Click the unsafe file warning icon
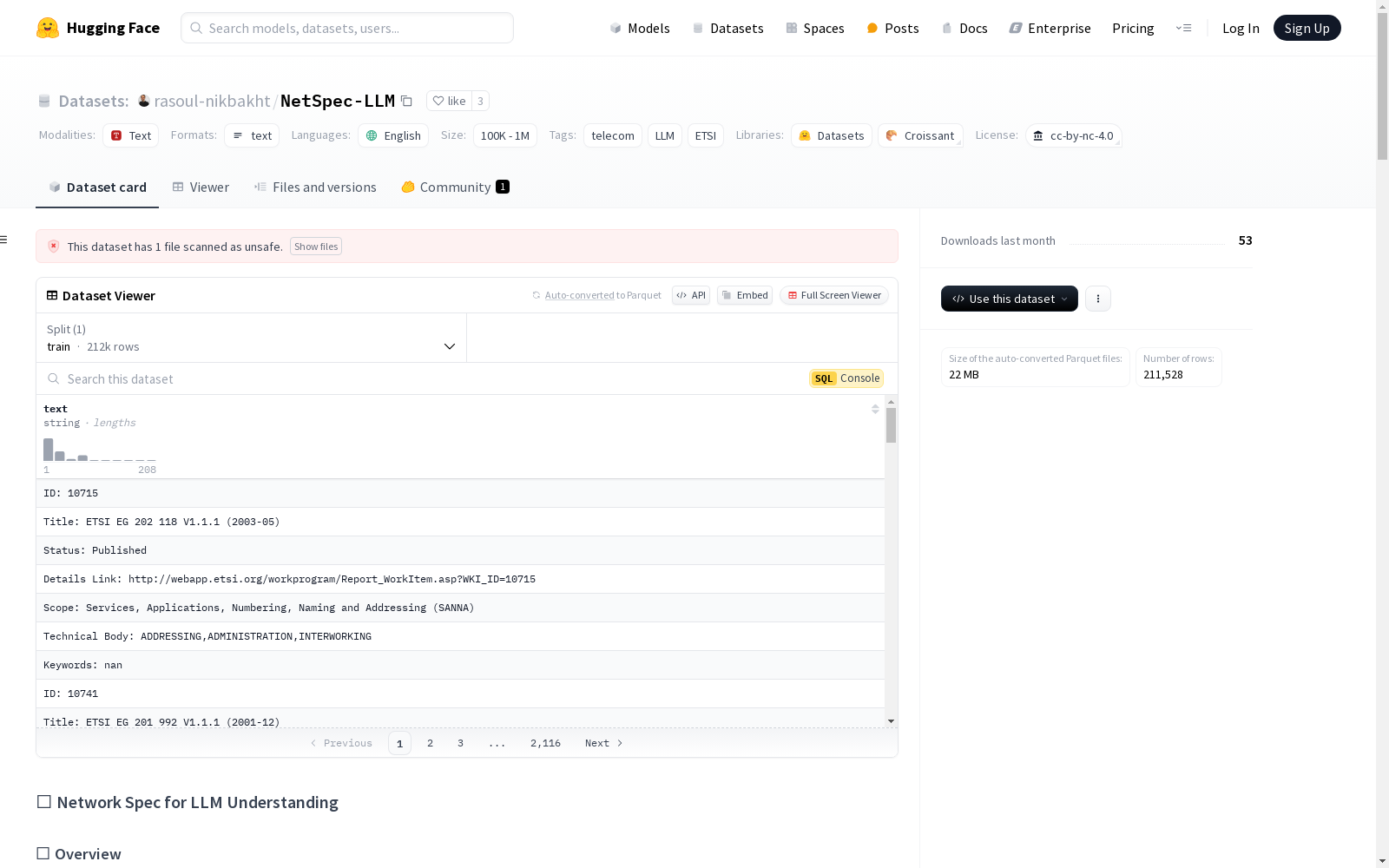 [x=54, y=247]
